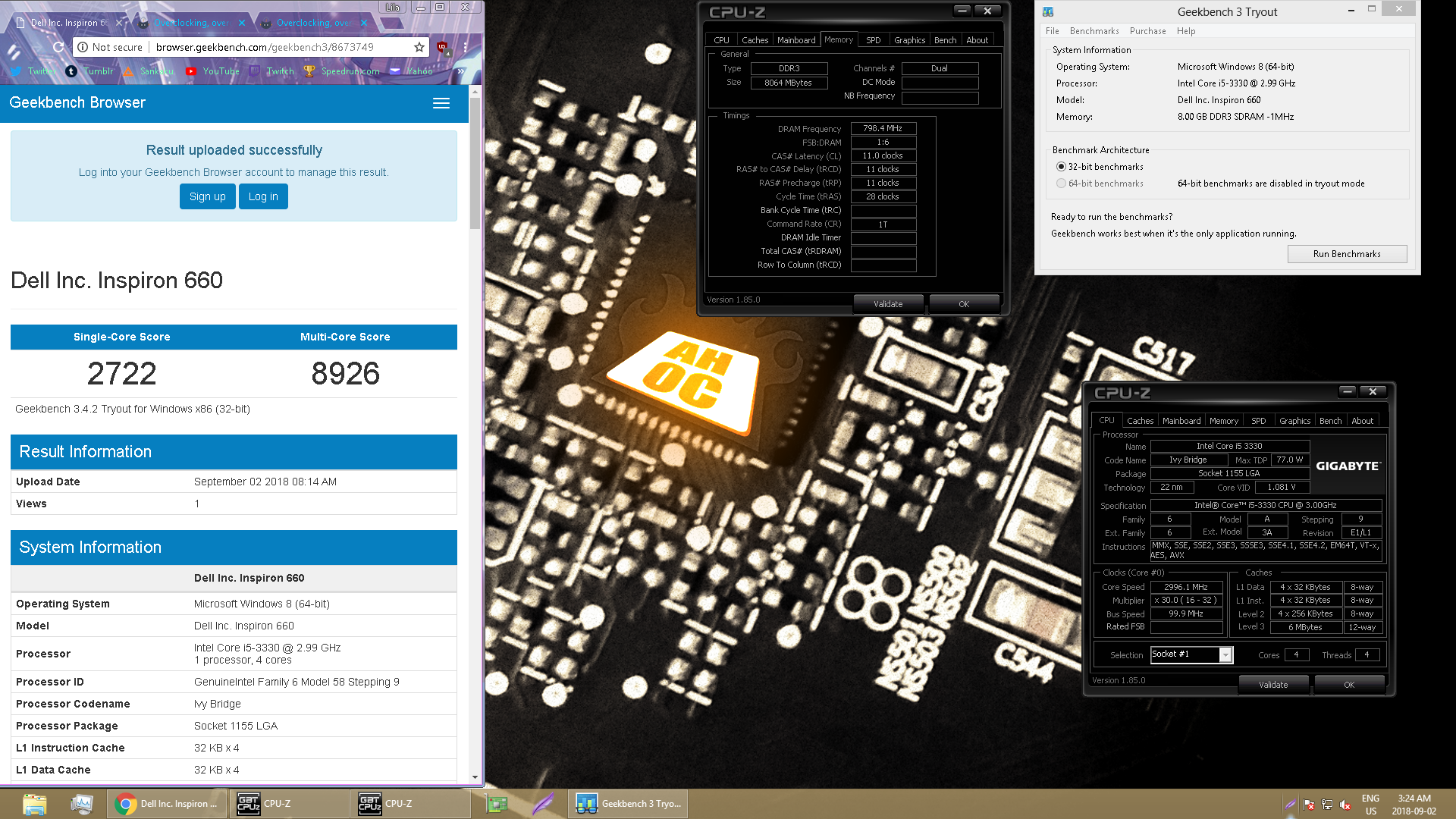Image resolution: width=1456 pixels, height=819 pixels.
Task: Open the Geekbench Browser hamburger menu
Action: (441, 103)
